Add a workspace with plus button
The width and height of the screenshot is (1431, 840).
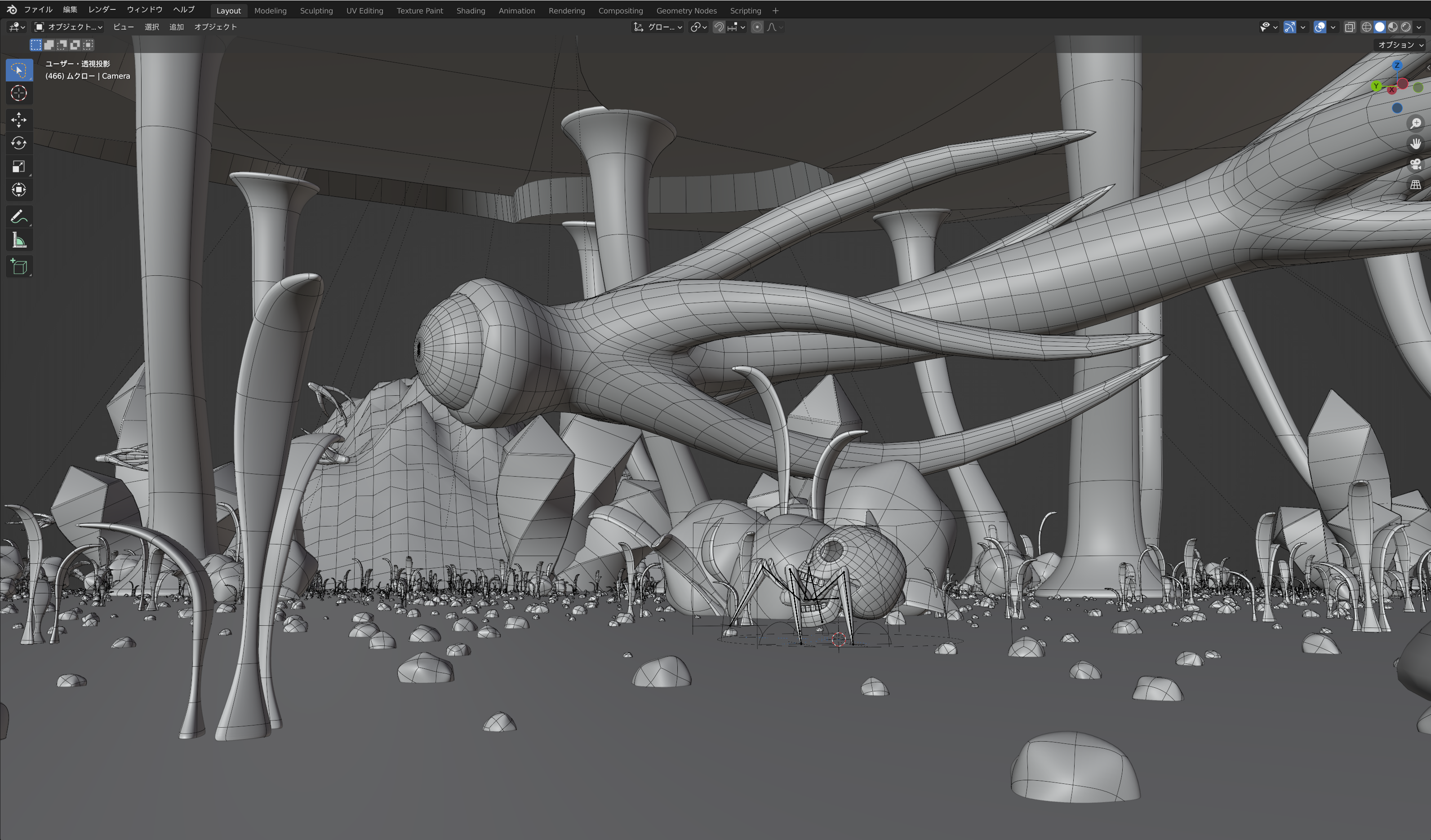[x=776, y=11]
